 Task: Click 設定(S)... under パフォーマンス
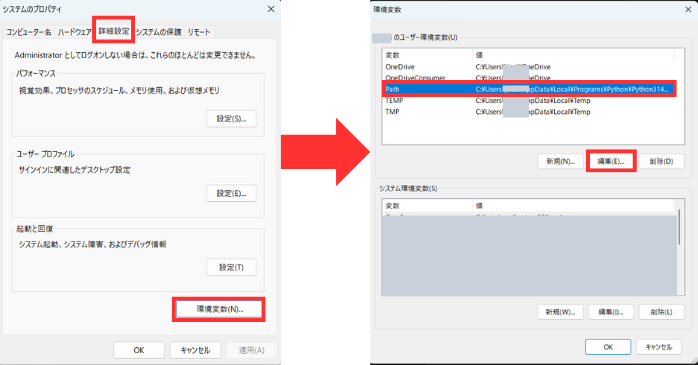coord(231,119)
